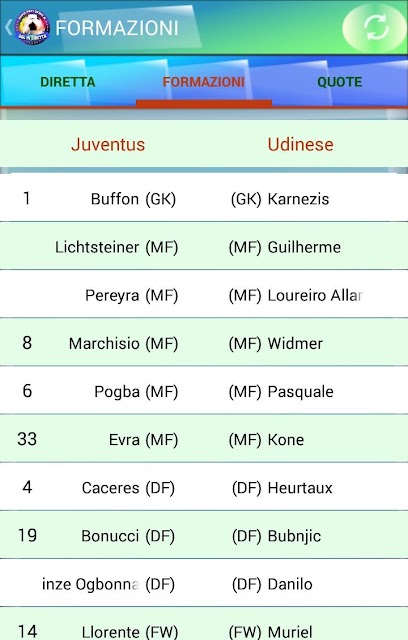The image size is (408, 640).
Task: Tap Llorente (FW) forward entry
Action: click(x=130, y=632)
